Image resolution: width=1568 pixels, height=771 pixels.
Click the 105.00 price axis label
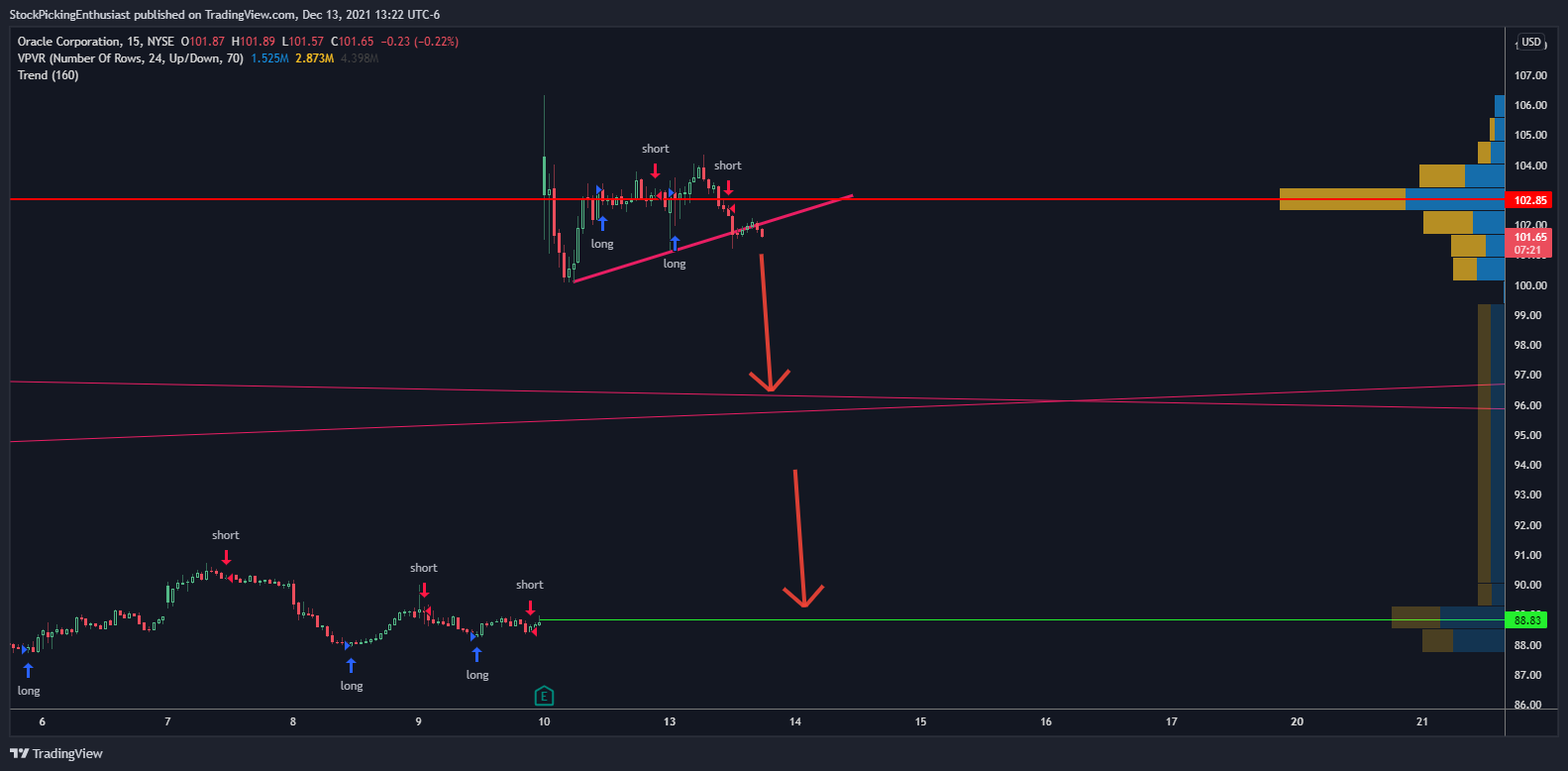(1530, 135)
